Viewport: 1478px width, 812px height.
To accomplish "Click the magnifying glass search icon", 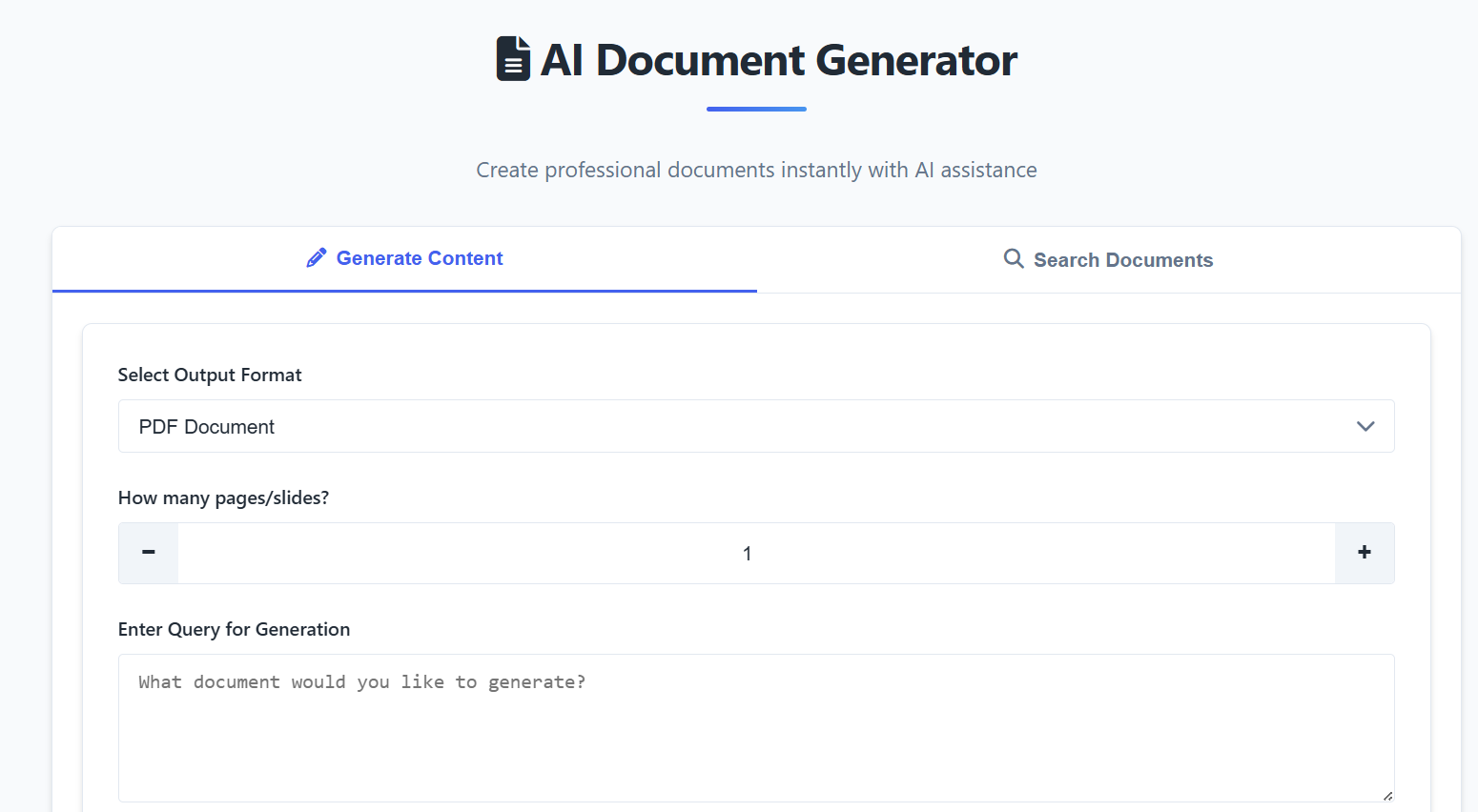I will (x=1013, y=259).
